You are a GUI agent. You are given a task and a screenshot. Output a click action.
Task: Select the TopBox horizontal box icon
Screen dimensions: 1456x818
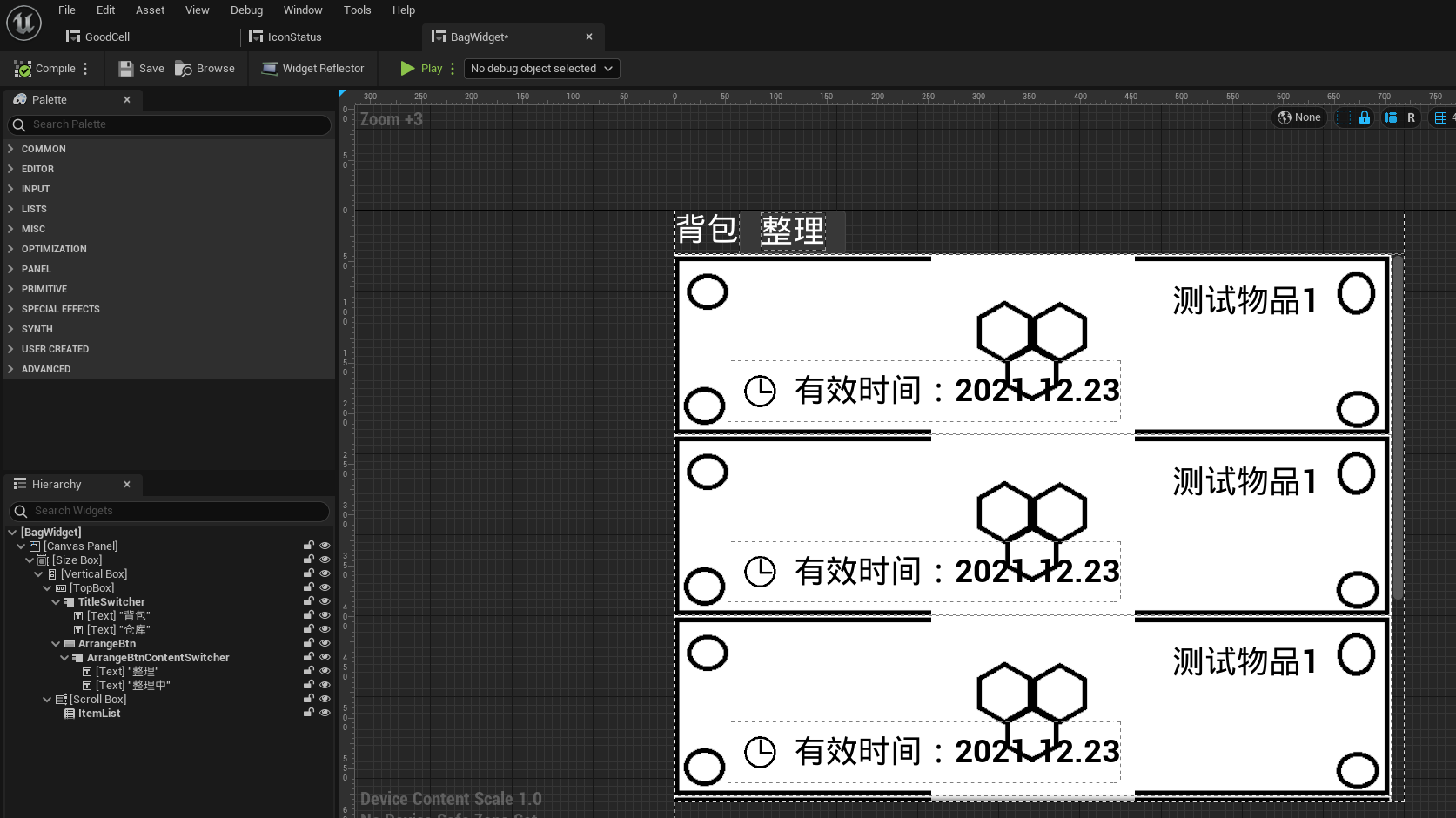click(61, 588)
